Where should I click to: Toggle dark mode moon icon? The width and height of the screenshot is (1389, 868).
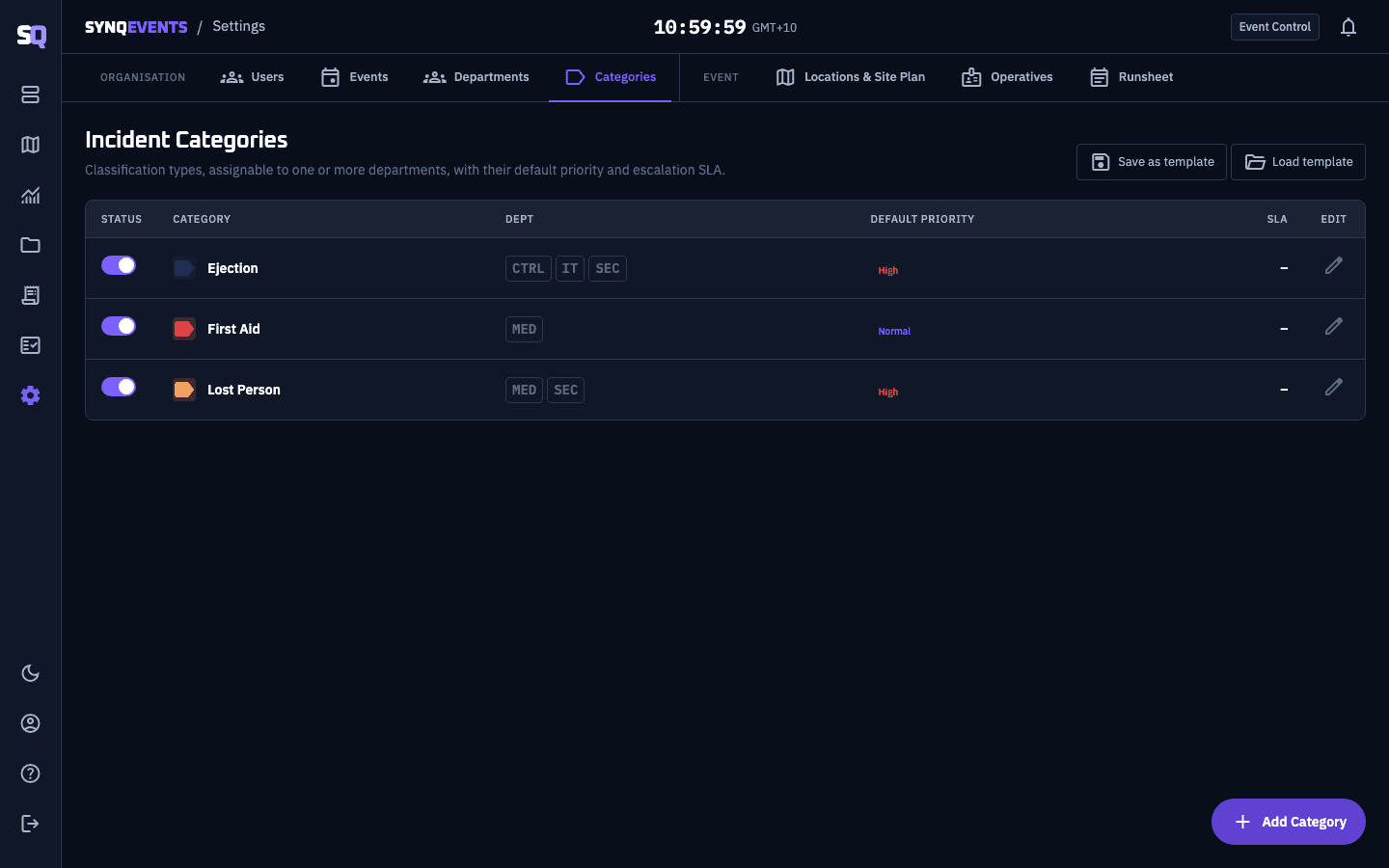coord(30,673)
